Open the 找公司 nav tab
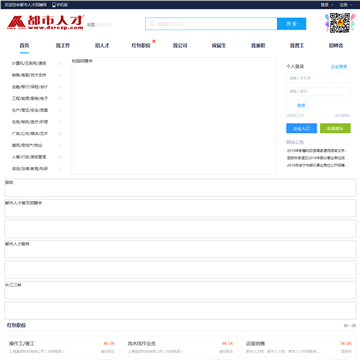Screen dimensions: 360x360 pyautogui.click(x=180, y=46)
